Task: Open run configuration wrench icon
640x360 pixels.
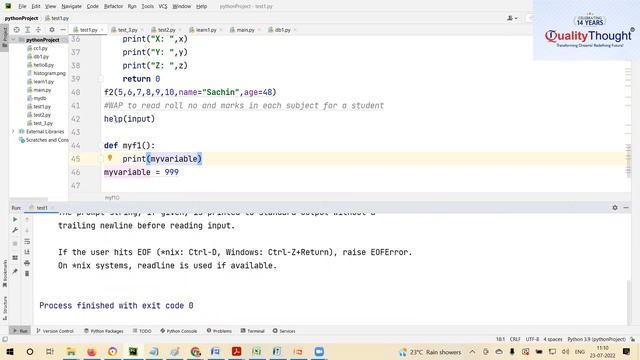Action: coord(15,230)
